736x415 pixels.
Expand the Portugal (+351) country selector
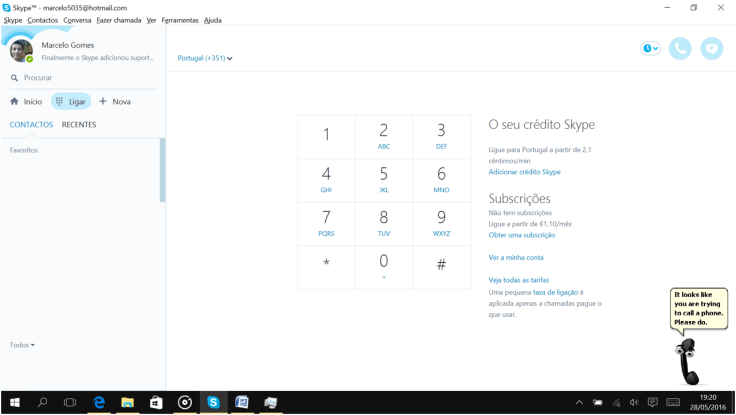tap(205, 59)
